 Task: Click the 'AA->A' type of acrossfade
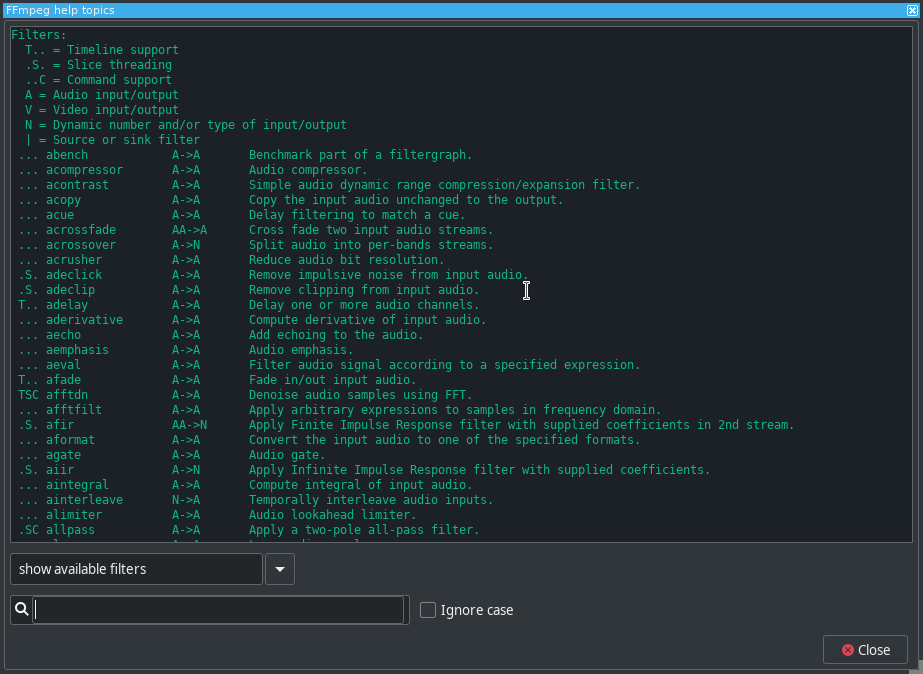pyautogui.click(x=190, y=230)
